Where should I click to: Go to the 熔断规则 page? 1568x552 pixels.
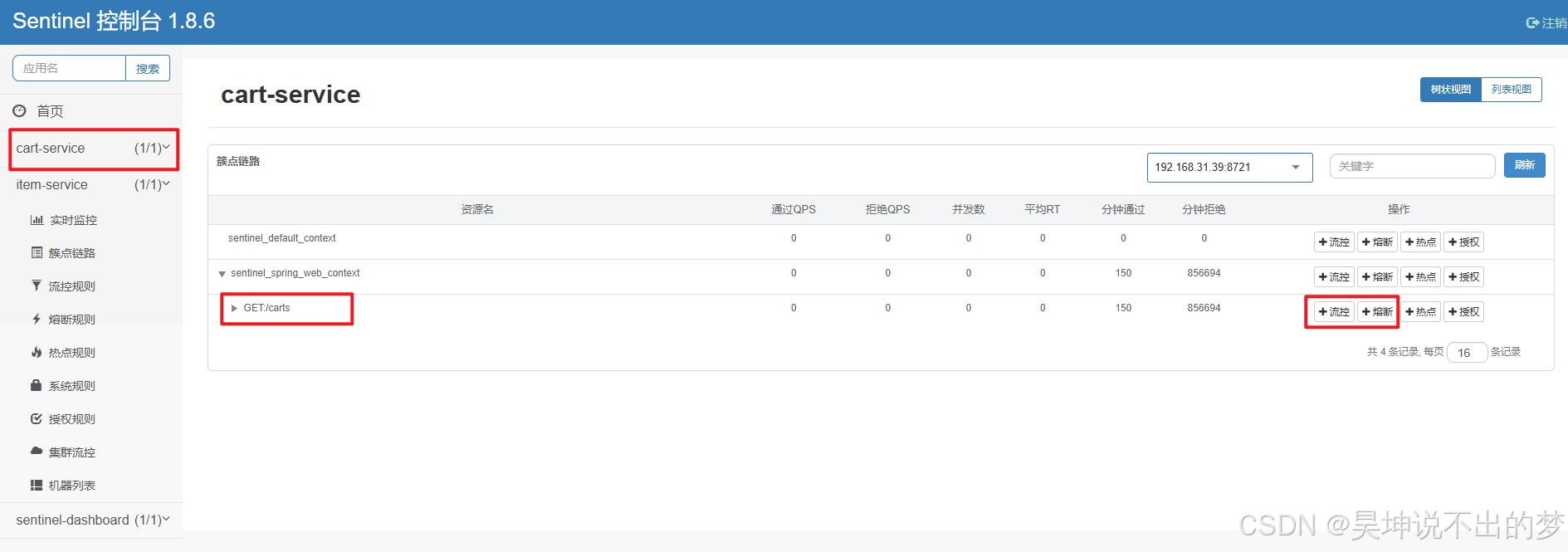point(71,320)
